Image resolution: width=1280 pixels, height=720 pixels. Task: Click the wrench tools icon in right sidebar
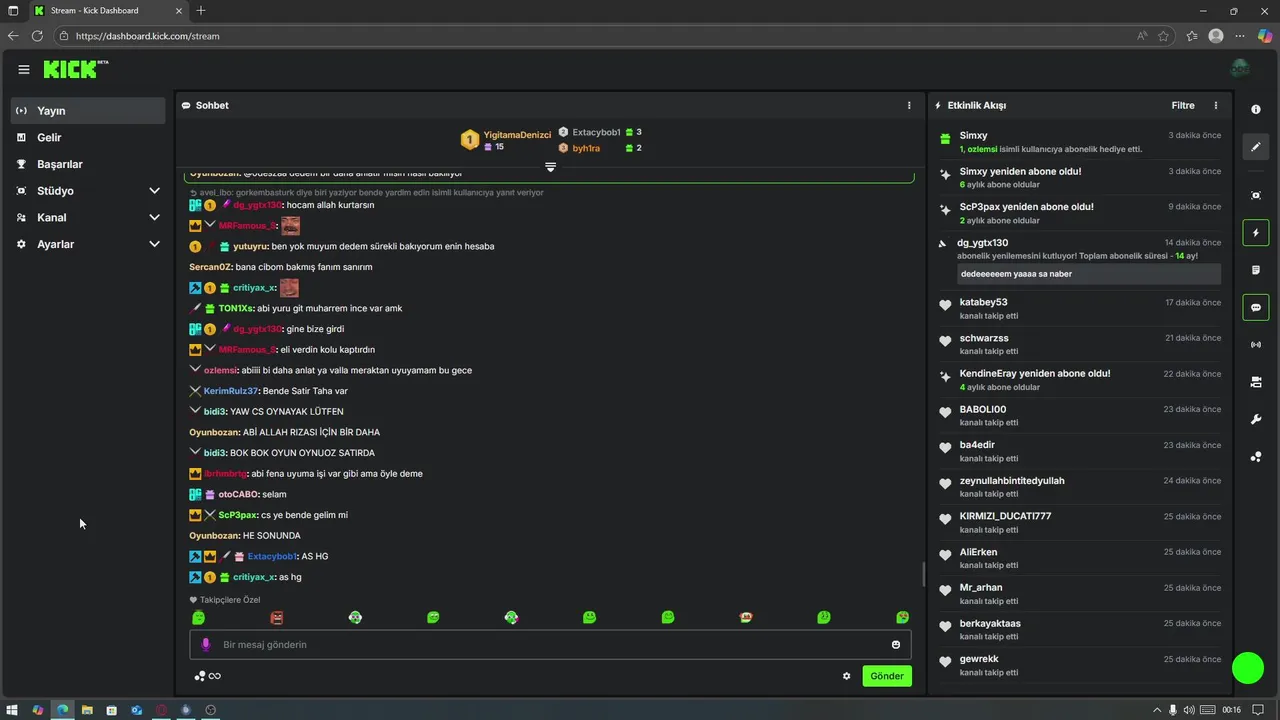pos(1256,419)
